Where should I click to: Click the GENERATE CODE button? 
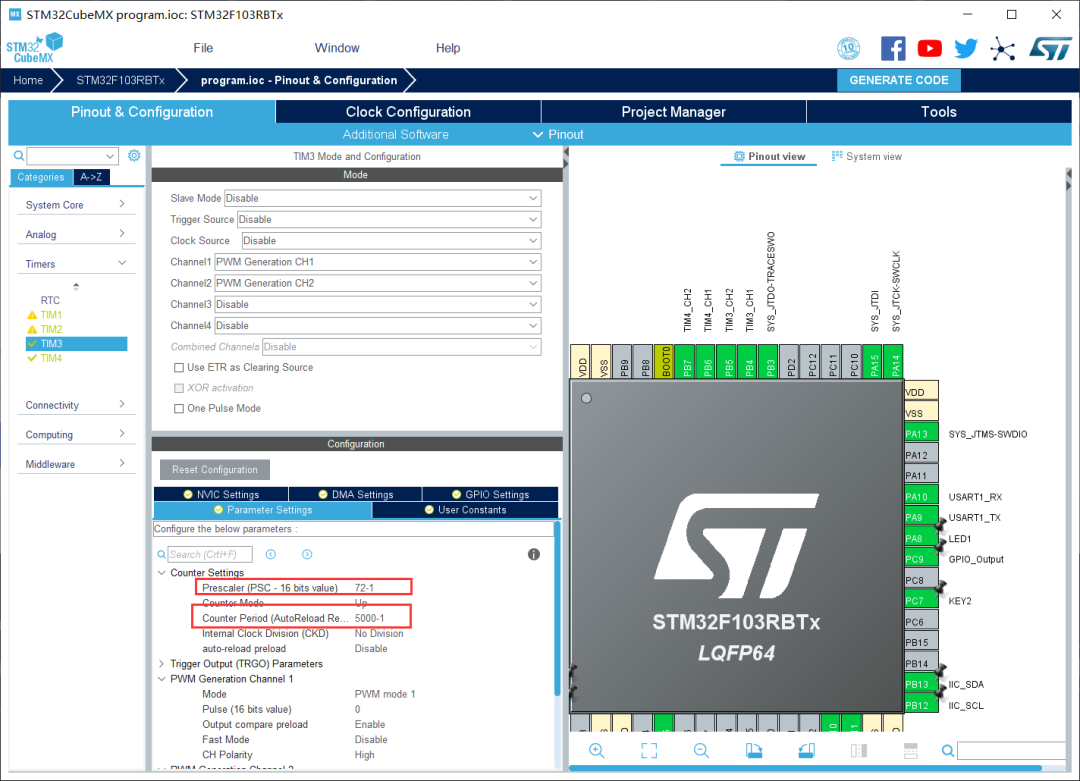[898, 80]
